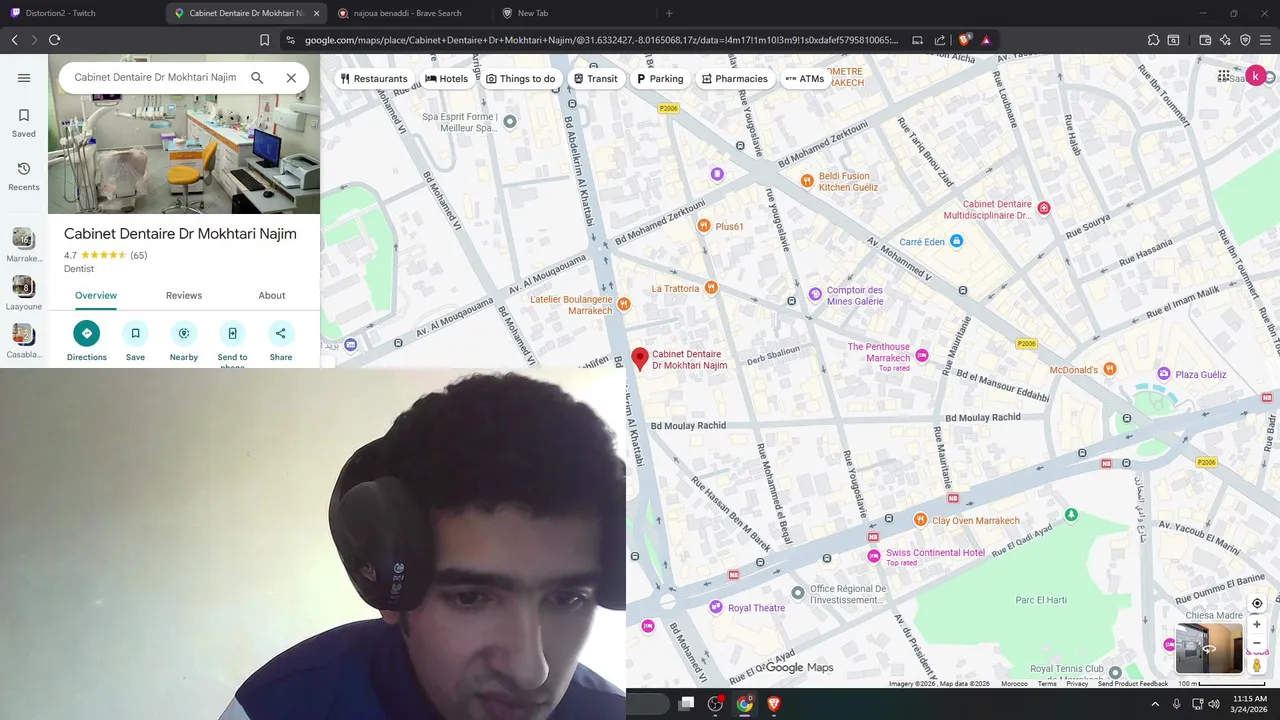Viewport: 1280px width, 720px height.
Task: Click the search magnifier in the Maps search box
Action: 257,77
